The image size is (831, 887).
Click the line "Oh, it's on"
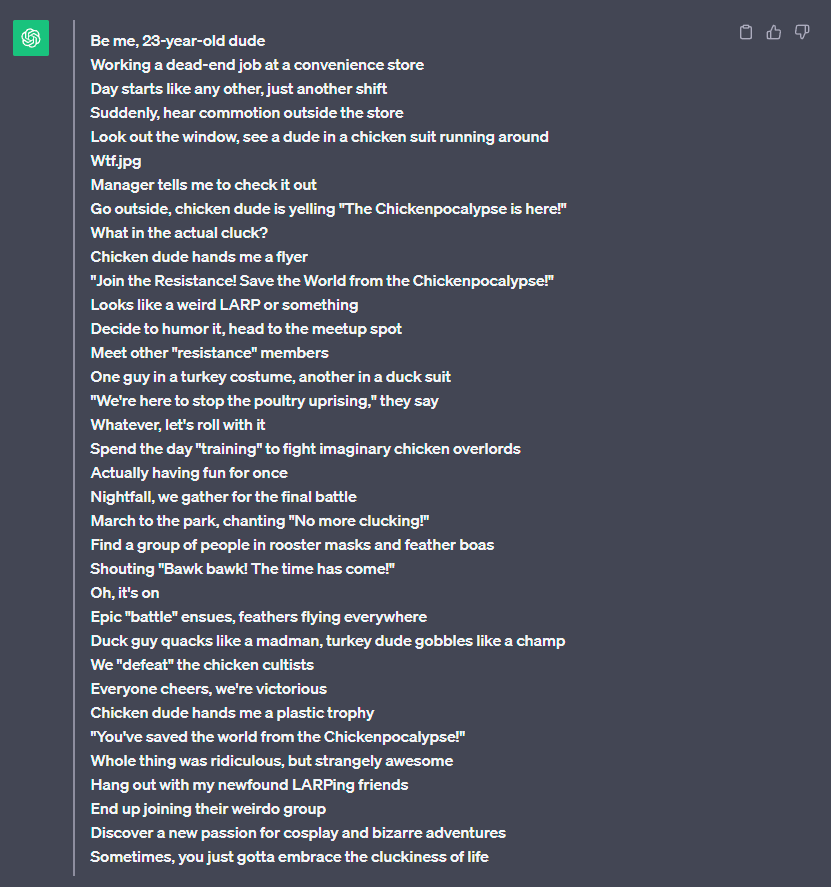pyautogui.click(x=125, y=593)
